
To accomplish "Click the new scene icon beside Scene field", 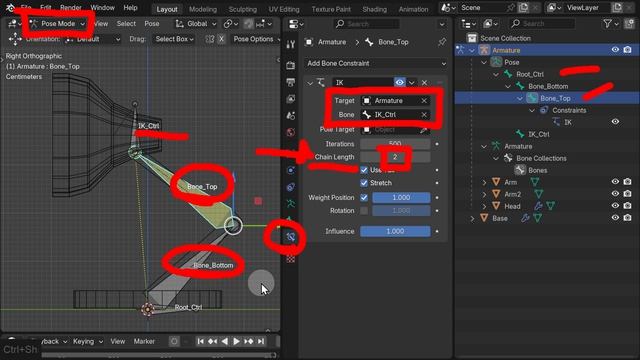I will click(x=523, y=7).
